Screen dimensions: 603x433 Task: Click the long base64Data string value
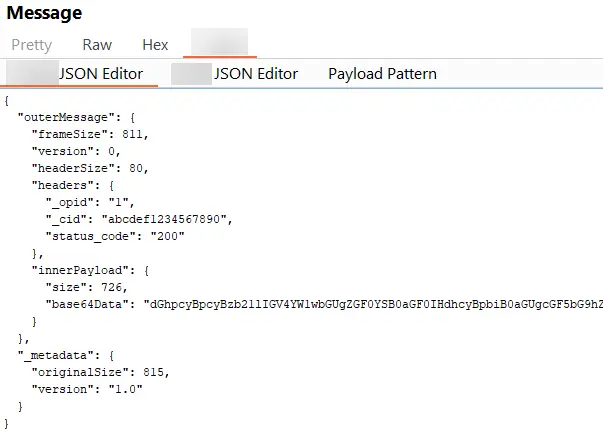point(373,304)
